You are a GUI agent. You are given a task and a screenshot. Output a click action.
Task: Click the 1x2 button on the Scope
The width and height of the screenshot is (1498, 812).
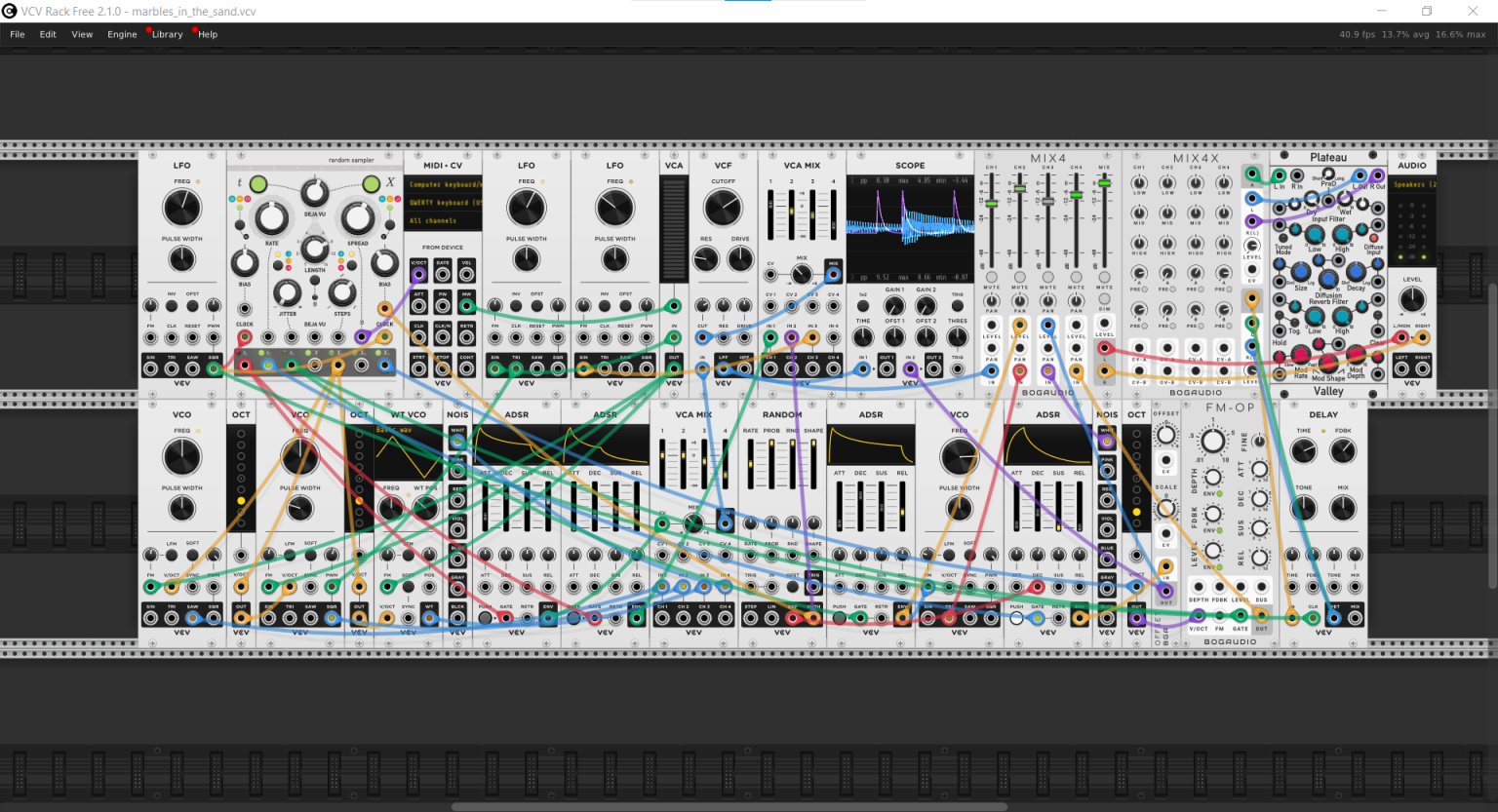(x=863, y=307)
